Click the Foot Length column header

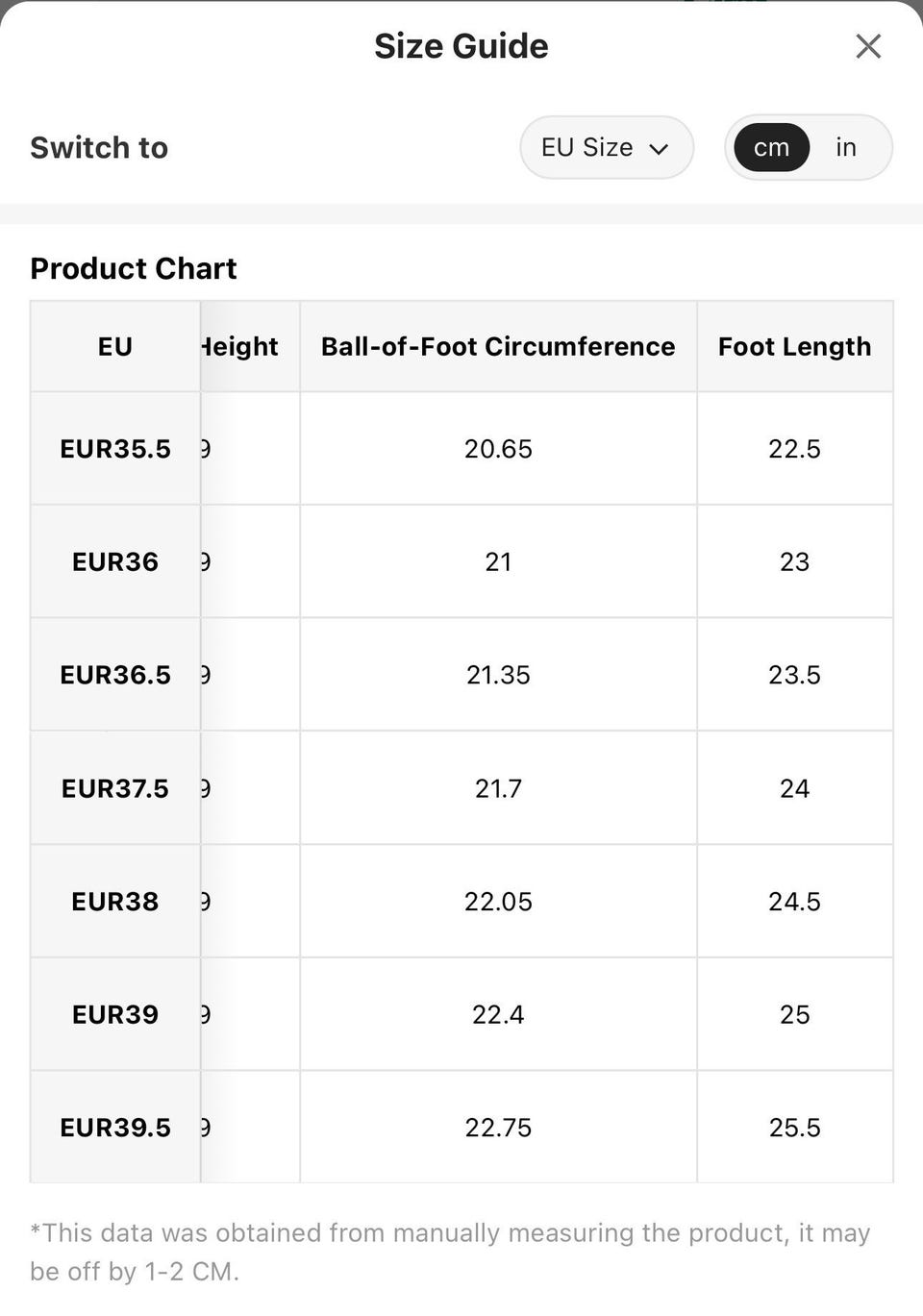(795, 346)
